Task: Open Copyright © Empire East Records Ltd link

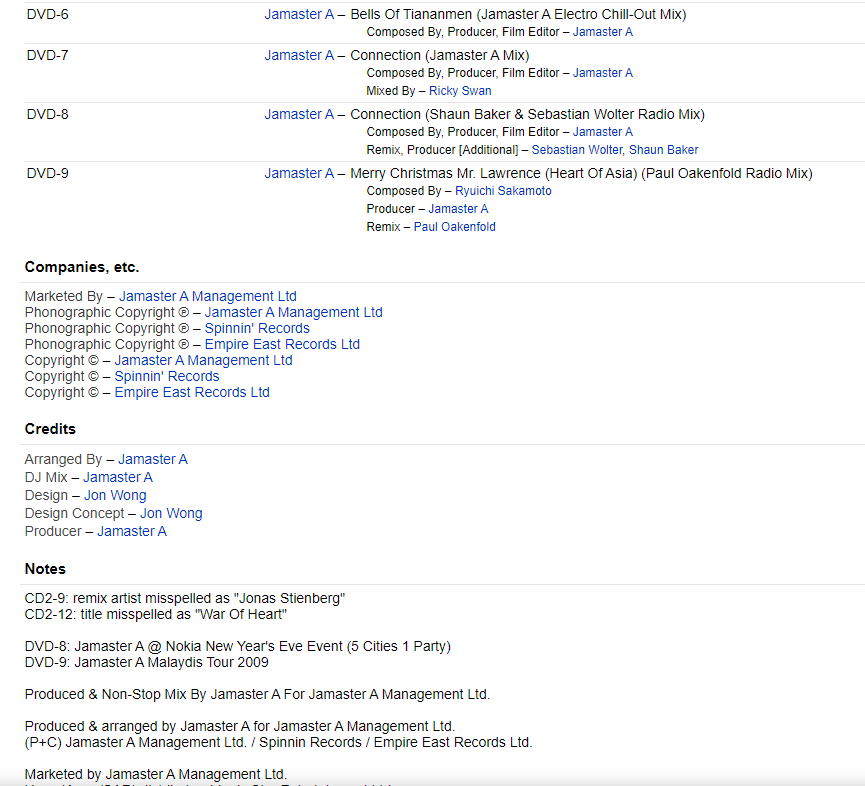Action: tap(192, 392)
